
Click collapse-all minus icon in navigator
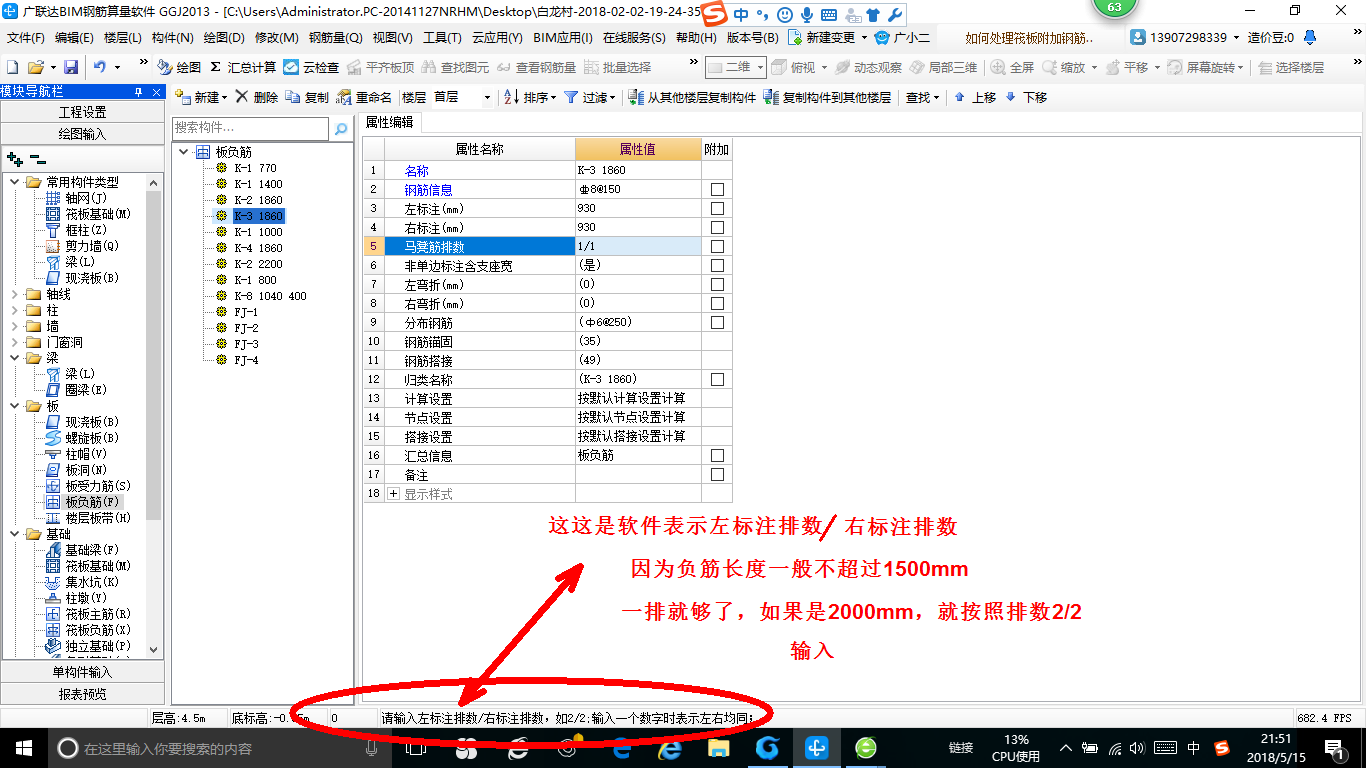click(37, 159)
